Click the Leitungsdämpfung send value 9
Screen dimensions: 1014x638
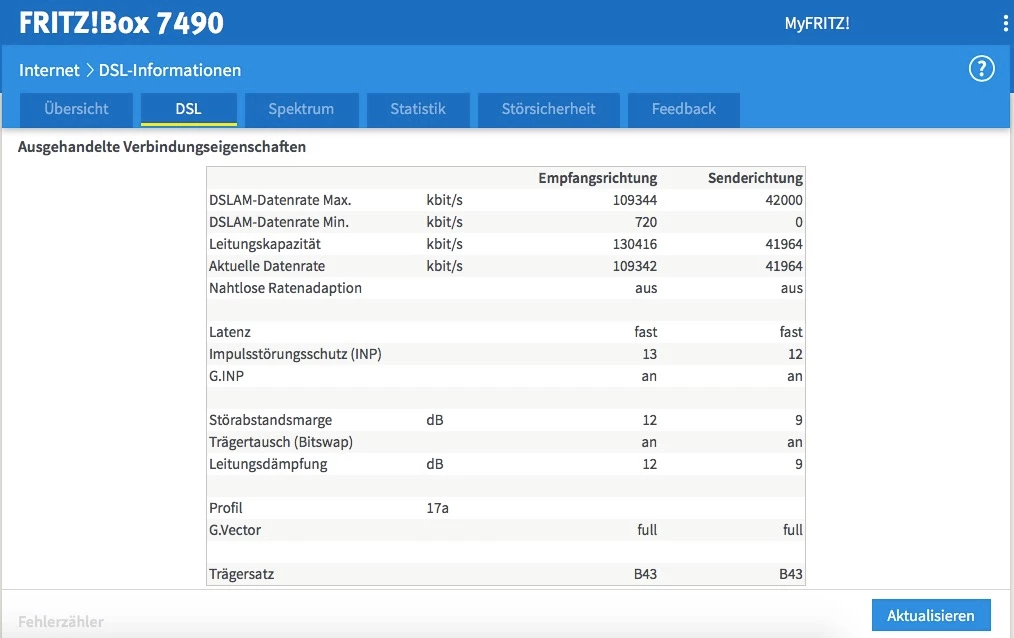coord(799,464)
